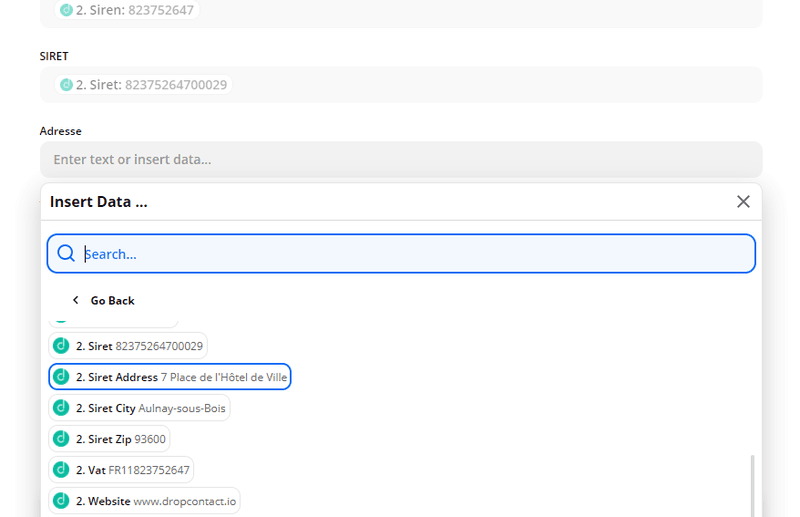Click the Search field in Insert Data
Viewport: 800px width, 517px height.
pyautogui.click(x=401, y=254)
